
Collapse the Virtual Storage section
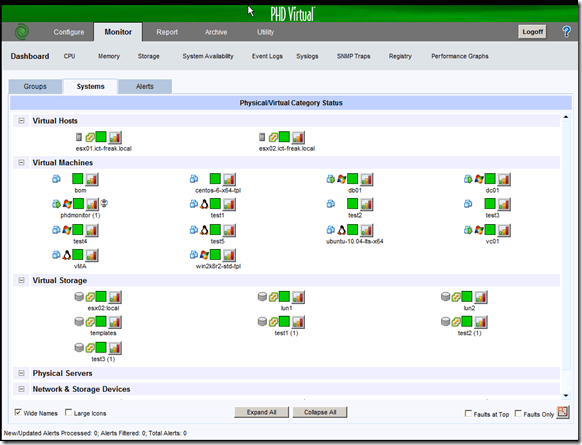[22, 280]
